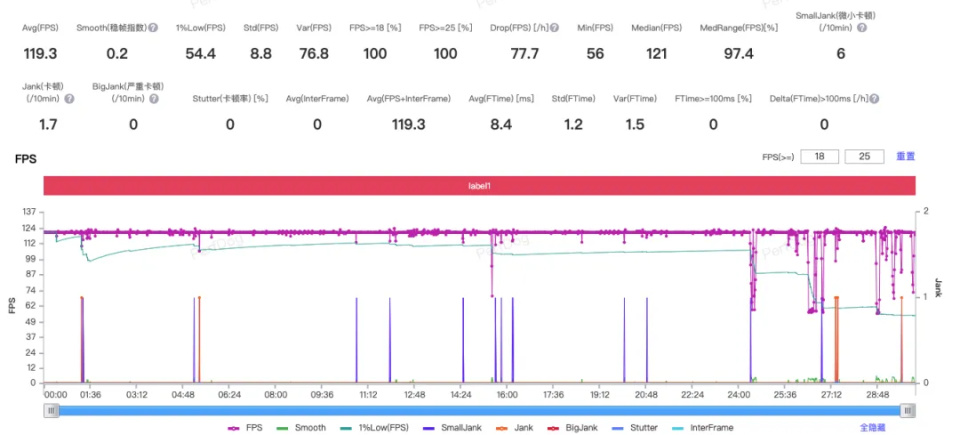Viewport: 960px width, 435px height.
Task: Click left handle of timeline range slider
Action: coord(51,410)
